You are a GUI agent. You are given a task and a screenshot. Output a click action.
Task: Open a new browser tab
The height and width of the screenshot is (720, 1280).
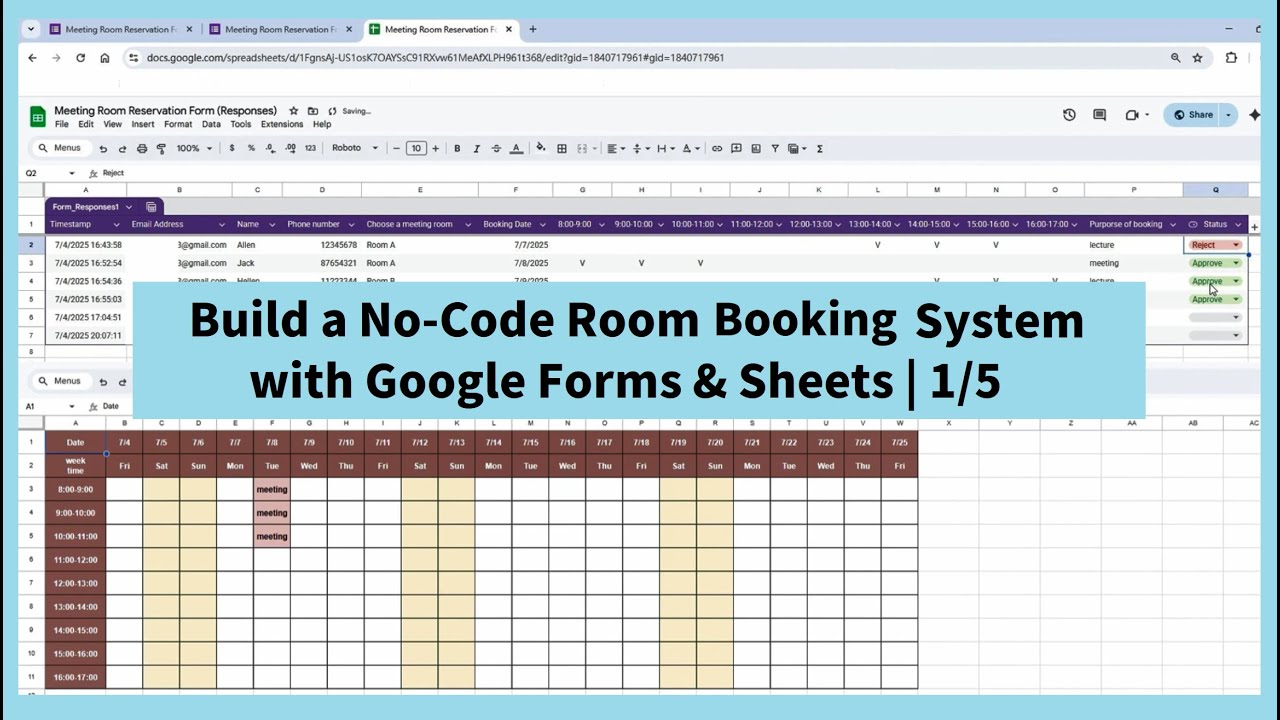tap(533, 30)
